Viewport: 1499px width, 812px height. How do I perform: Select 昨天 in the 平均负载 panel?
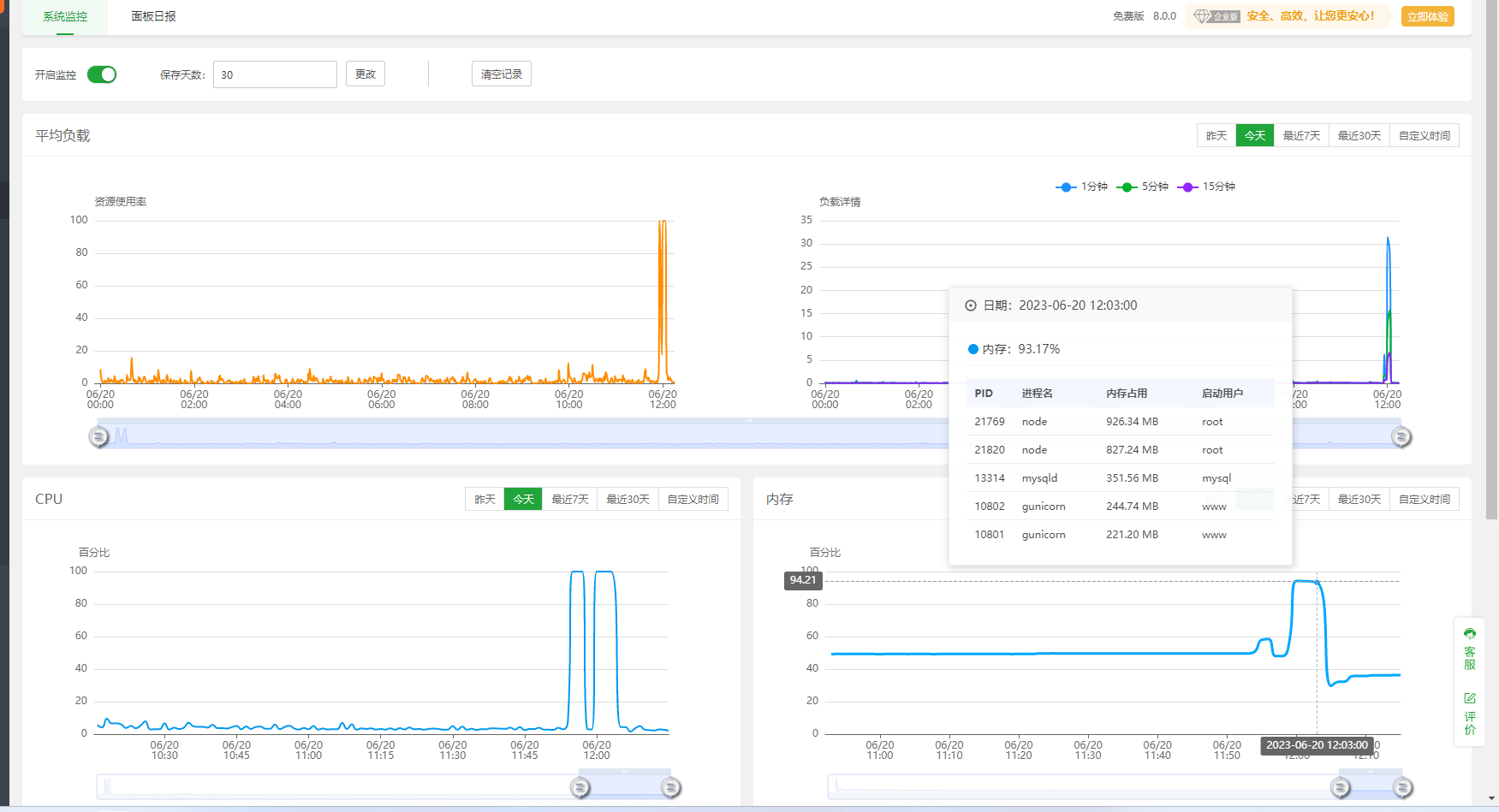pyautogui.click(x=1216, y=136)
